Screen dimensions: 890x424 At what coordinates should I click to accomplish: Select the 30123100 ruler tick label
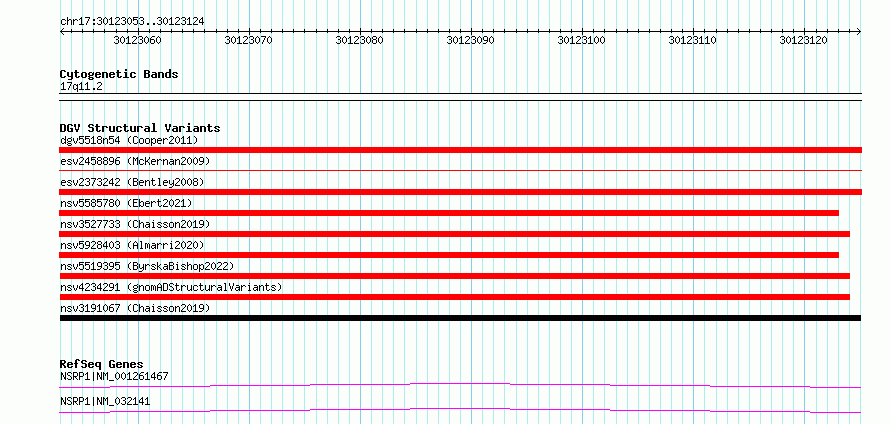point(581,40)
